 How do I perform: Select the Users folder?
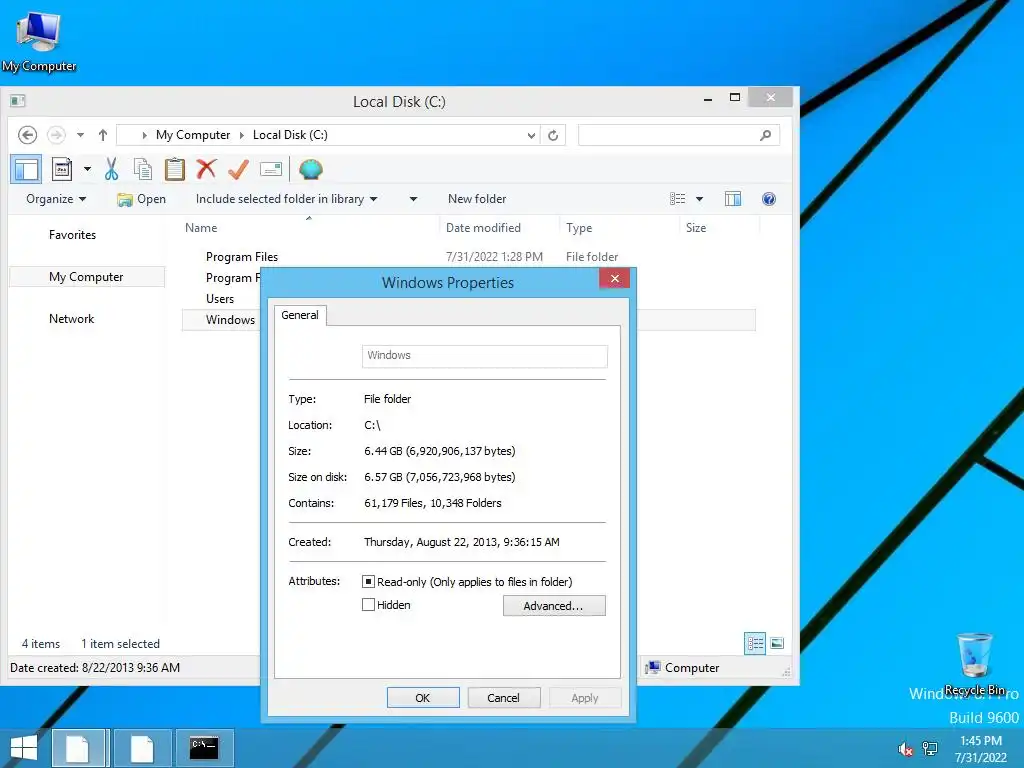[x=220, y=298]
